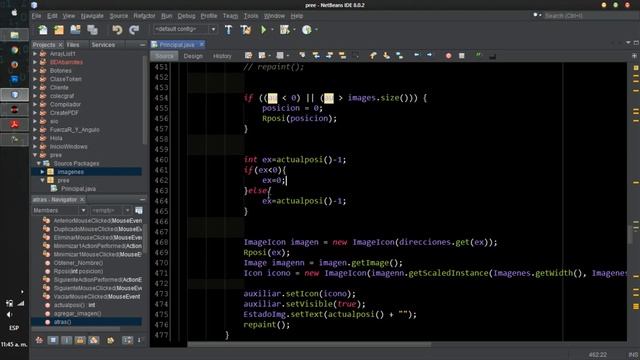
Task: Select the Source view button
Action: point(164,56)
